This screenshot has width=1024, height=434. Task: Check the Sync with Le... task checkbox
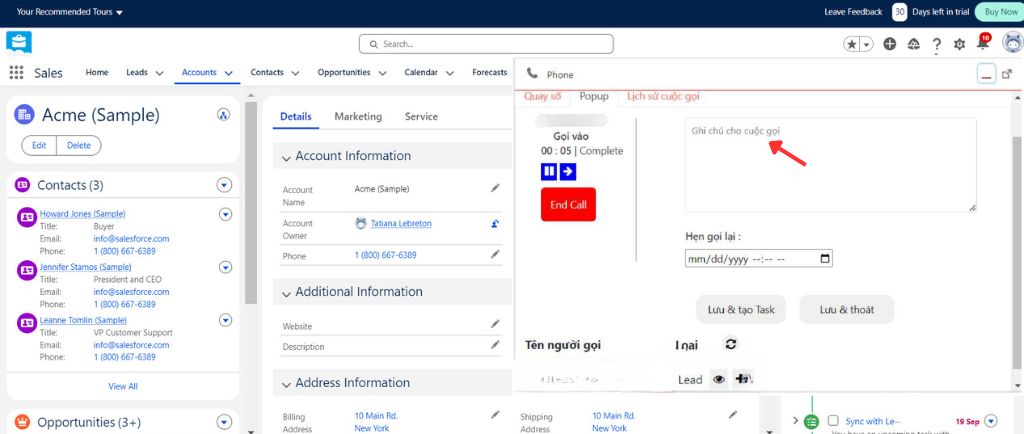(x=833, y=420)
